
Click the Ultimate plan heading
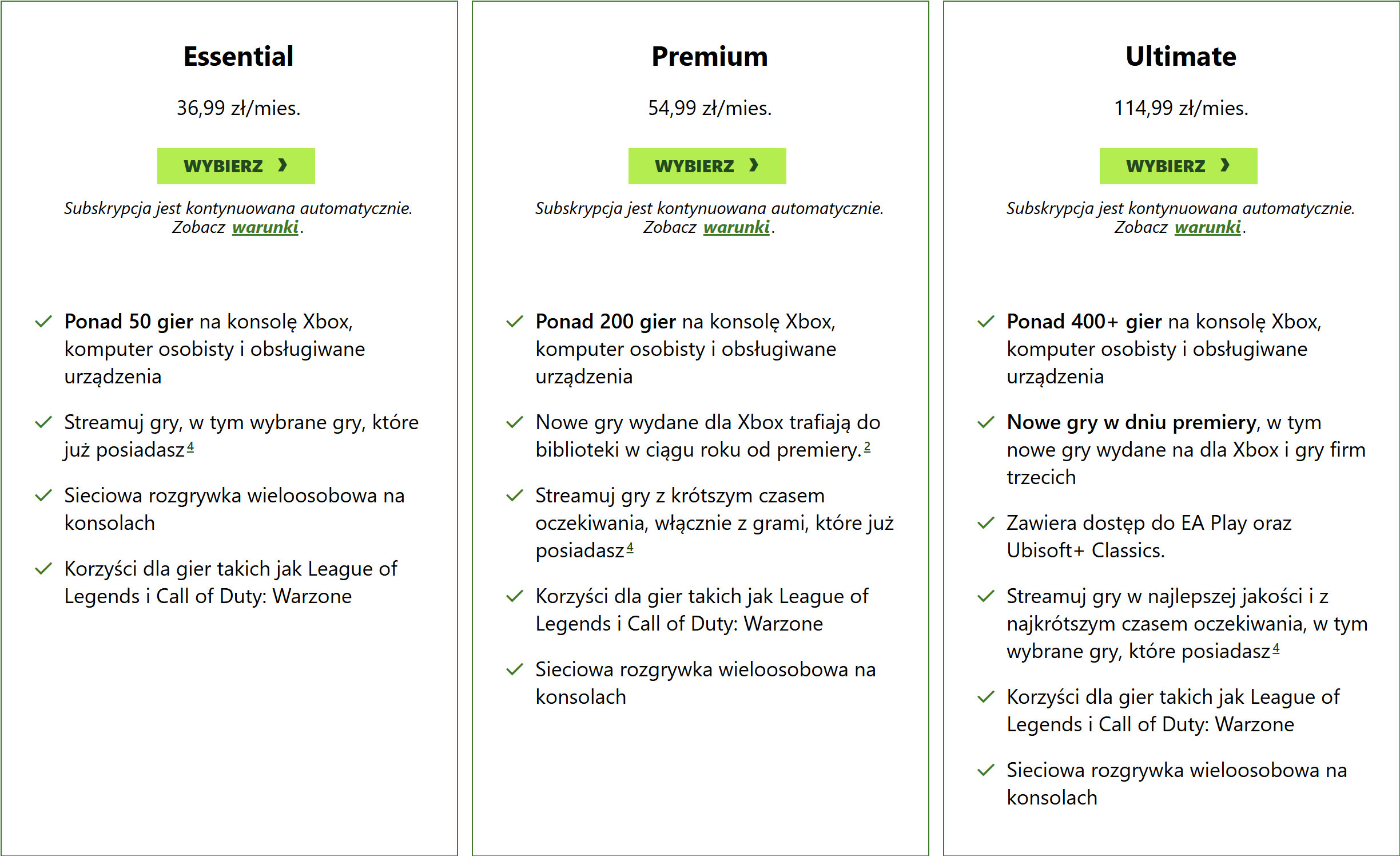click(x=1180, y=56)
